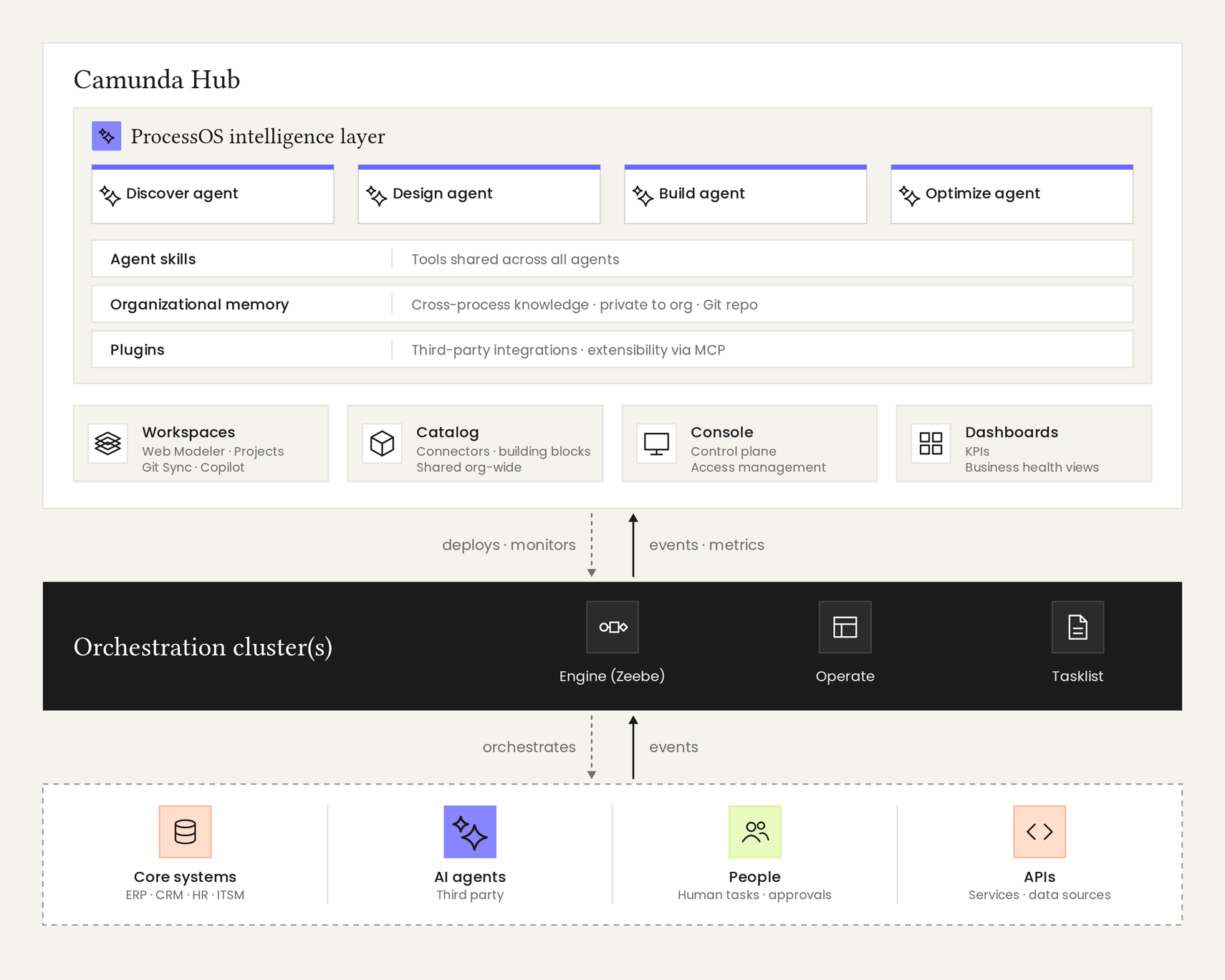Click the Build agent sparkle icon
This screenshot has width=1225, height=980.
pos(643,196)
